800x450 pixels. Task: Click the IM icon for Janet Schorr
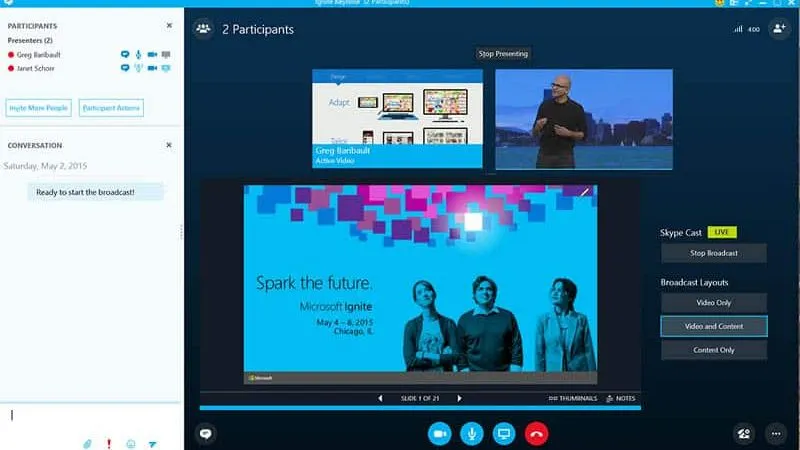[x=124, y=68]
